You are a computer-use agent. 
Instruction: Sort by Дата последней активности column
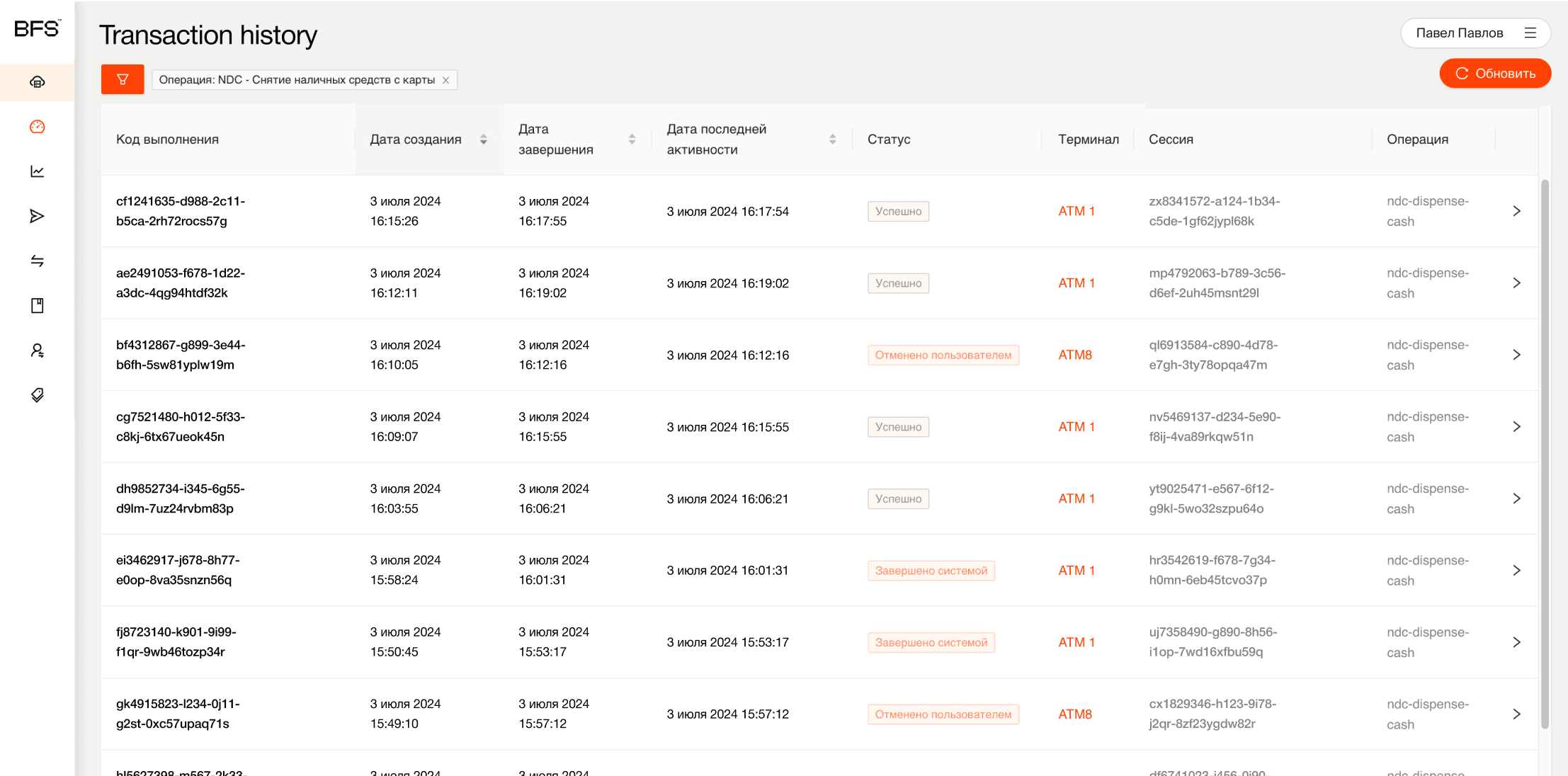[833, 139]
